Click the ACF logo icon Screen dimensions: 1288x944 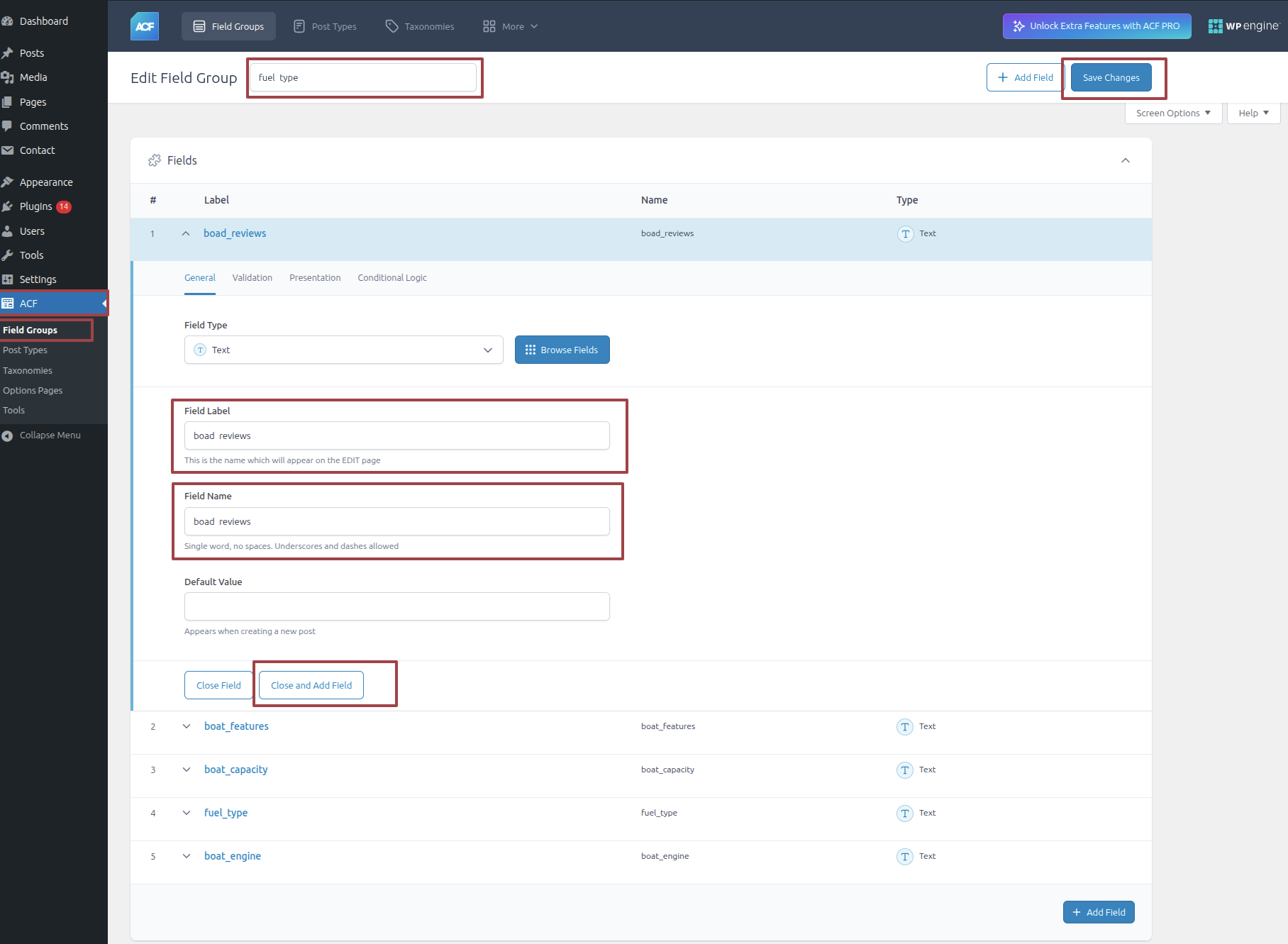(145, 26)
